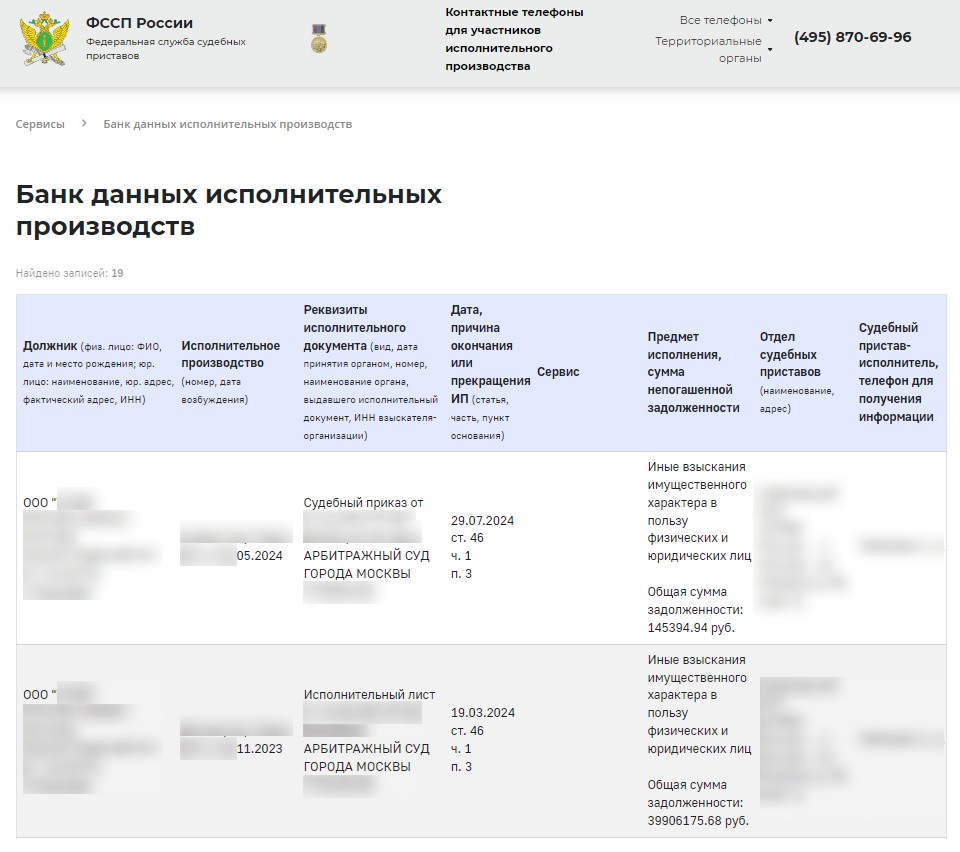Open the ФССП России site title link
960x852 pixels.
[139, 23]
